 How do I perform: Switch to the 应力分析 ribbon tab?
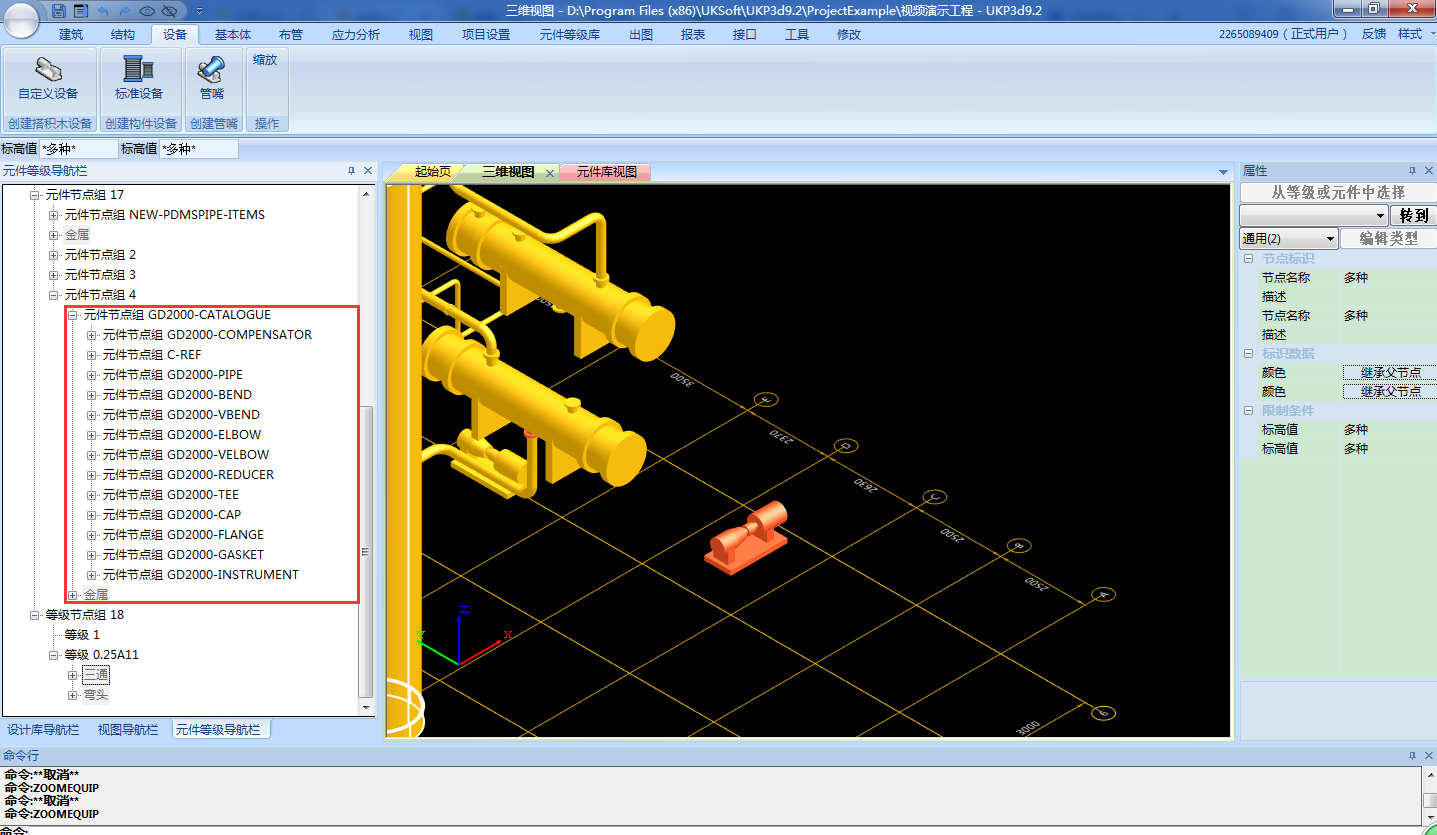click(356, 34)
